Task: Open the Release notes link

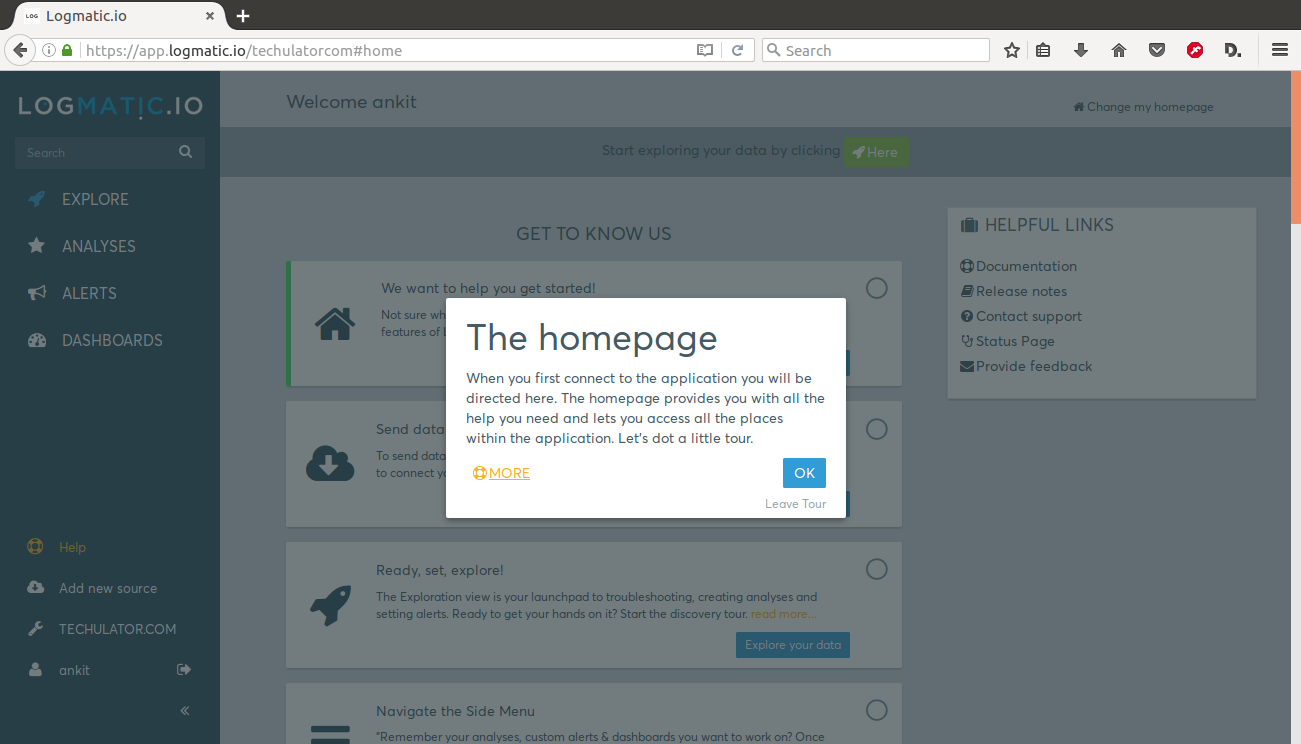Action: coord(1014,291)
